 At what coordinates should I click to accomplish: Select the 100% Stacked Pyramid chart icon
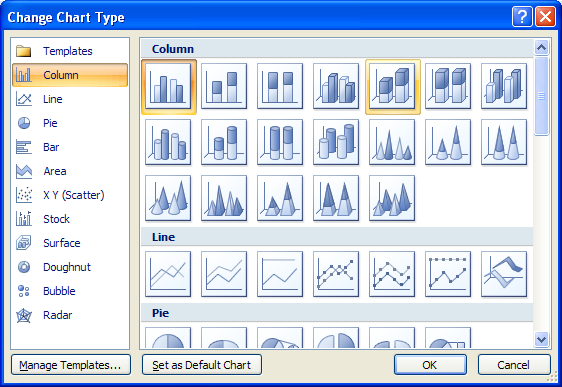pos(336,198)
